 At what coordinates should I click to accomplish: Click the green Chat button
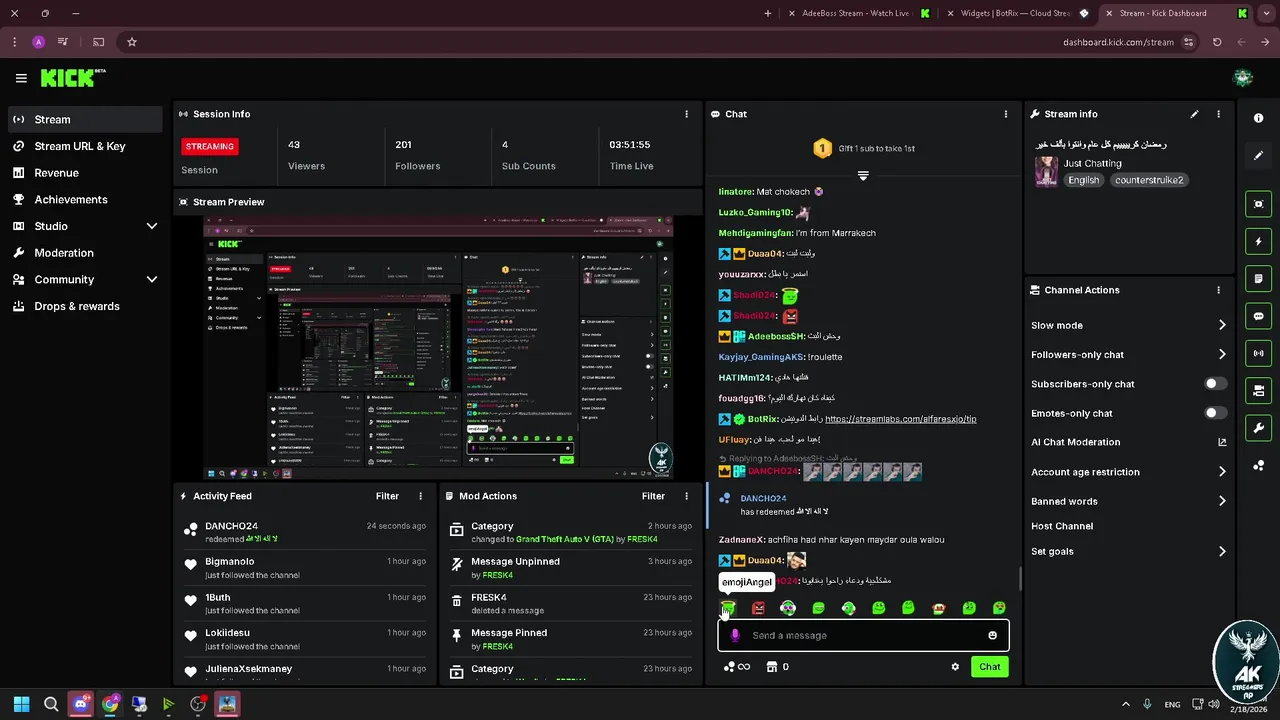[989, 667]
